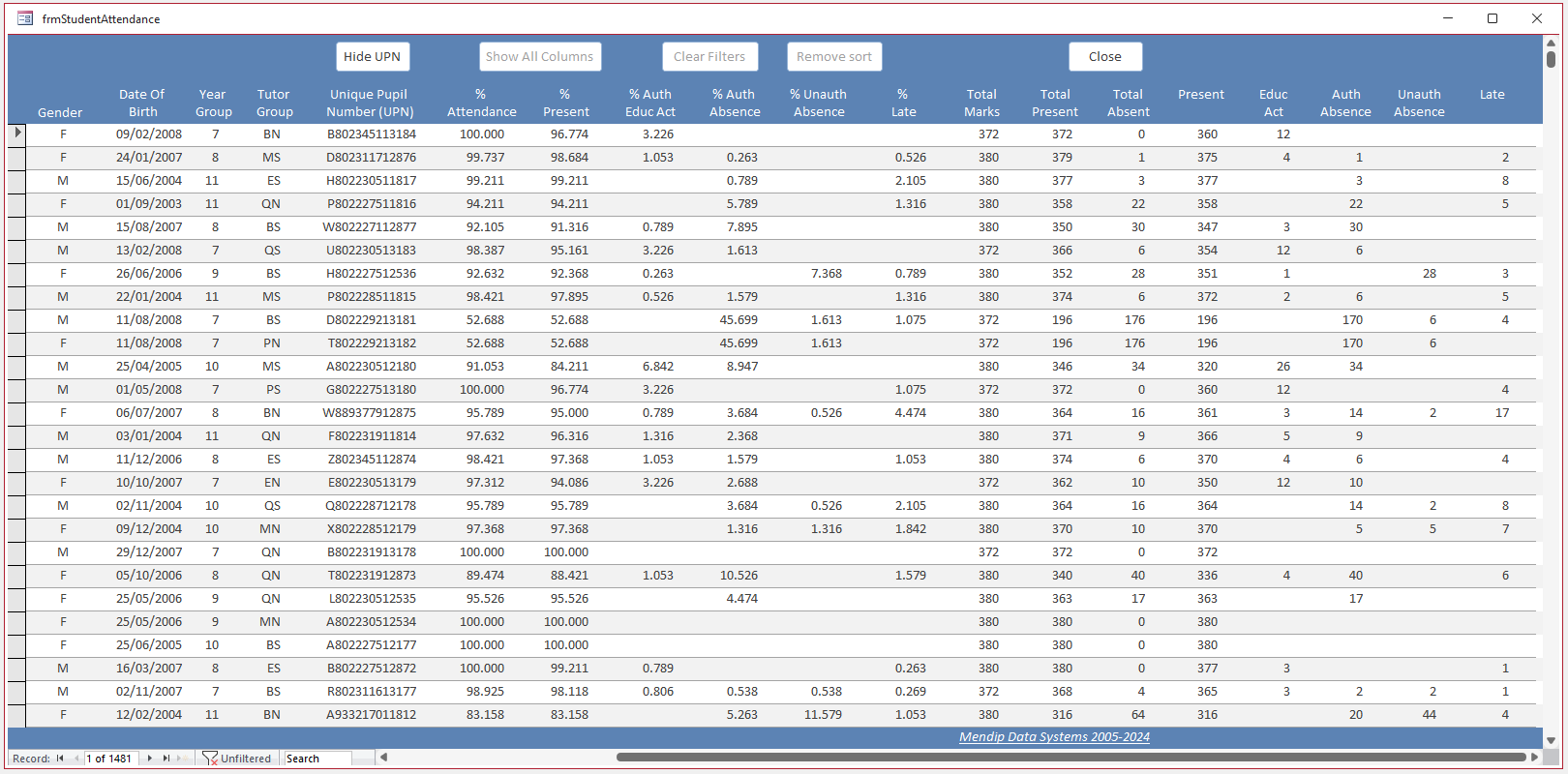Click the horizontal scrollbar left arrow

click(x=383, y=758)
